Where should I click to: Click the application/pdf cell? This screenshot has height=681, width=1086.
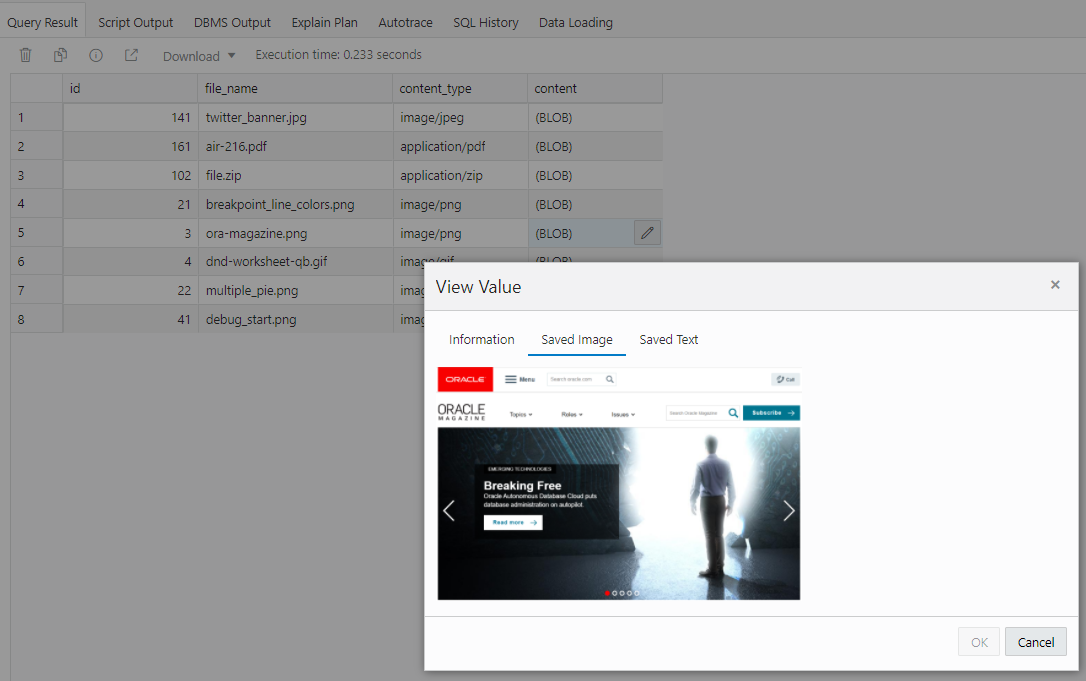(461, 147)
